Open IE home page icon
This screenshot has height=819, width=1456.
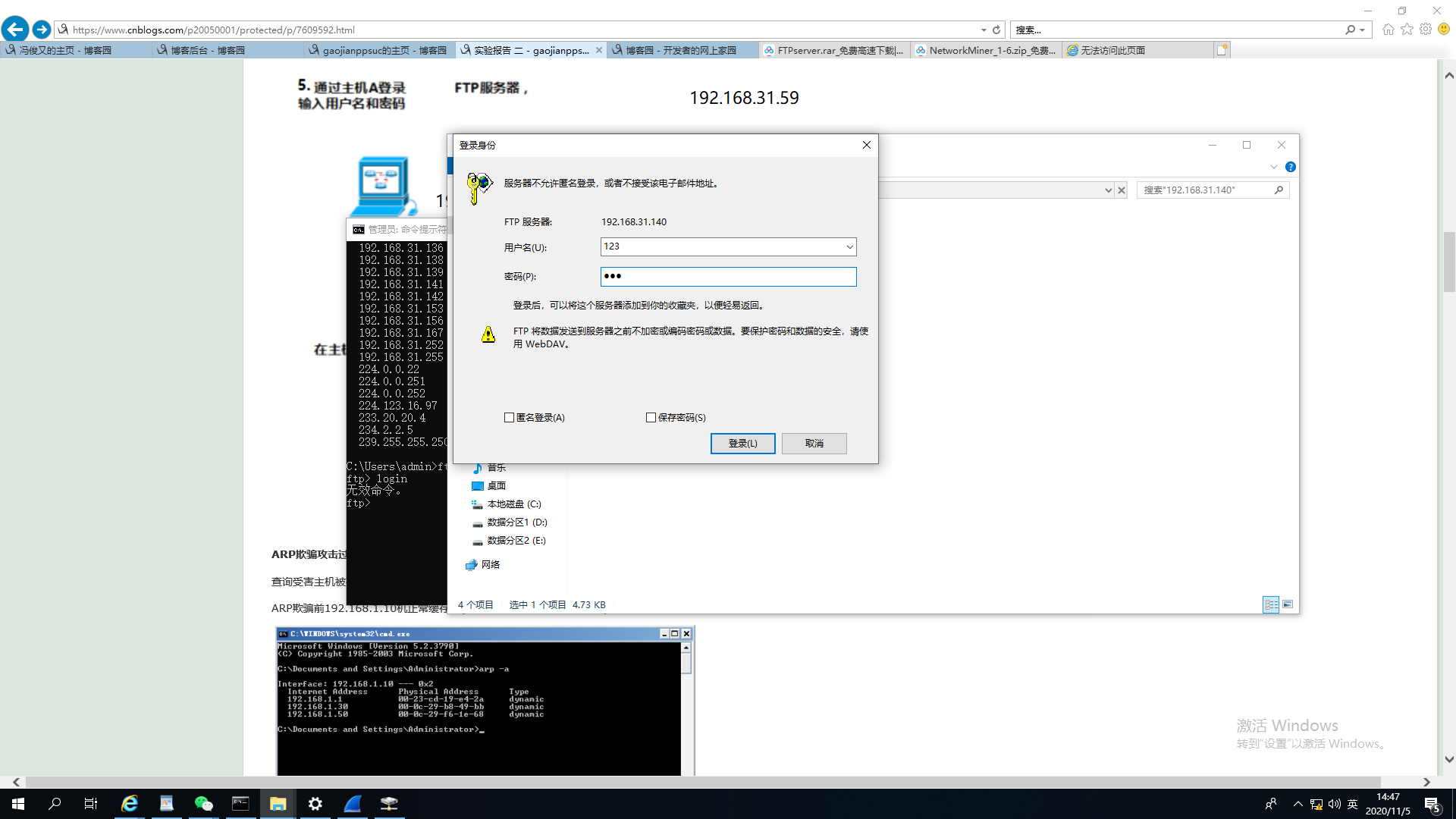(x=1388, y=30)
